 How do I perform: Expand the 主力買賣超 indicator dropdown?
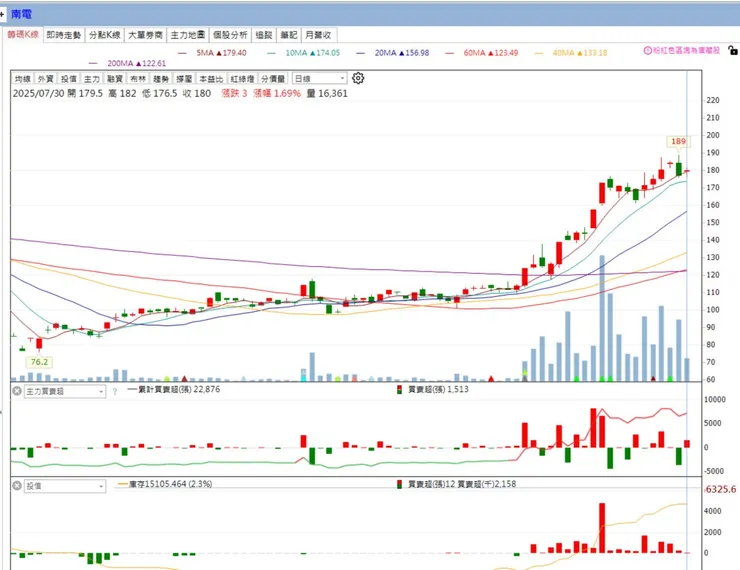click(x=65, y=392)
